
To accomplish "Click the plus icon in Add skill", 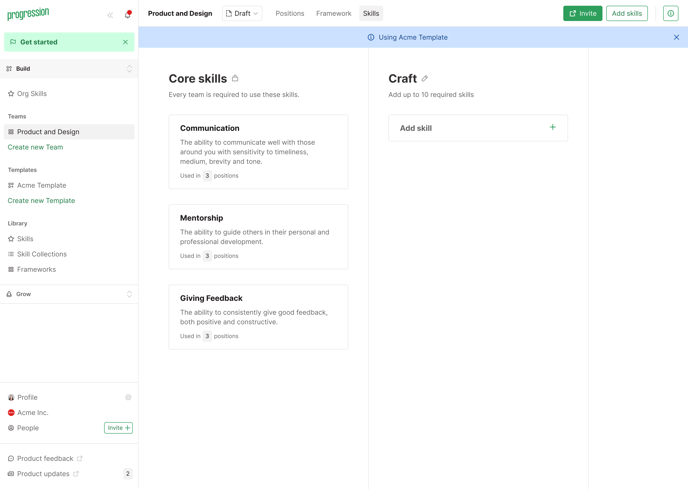I will coord(552,127).
